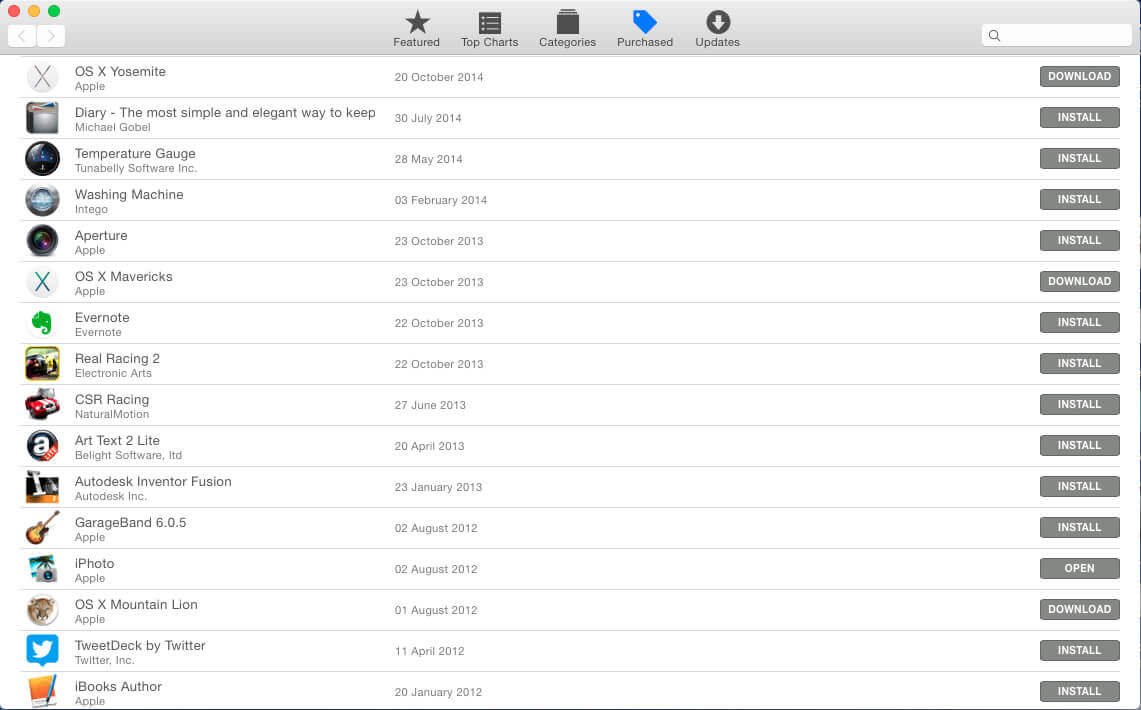Click the Electronic Arts developer name
The image size is (1141, 710).
tap(114, 373)
